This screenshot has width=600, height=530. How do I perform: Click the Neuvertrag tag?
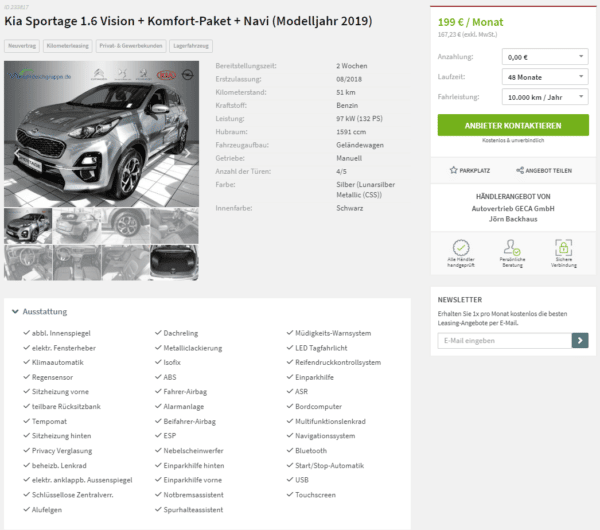(x=22, y=46)
